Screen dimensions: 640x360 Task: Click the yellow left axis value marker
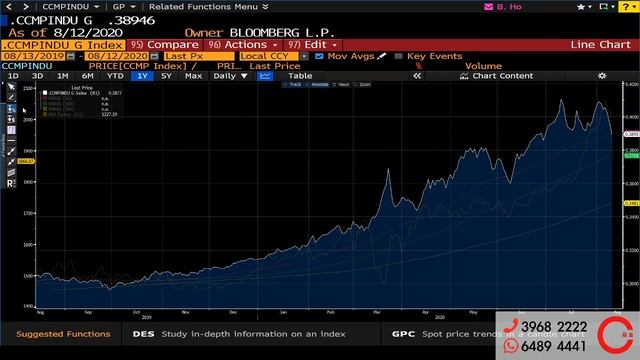click(x=26, y=162)
